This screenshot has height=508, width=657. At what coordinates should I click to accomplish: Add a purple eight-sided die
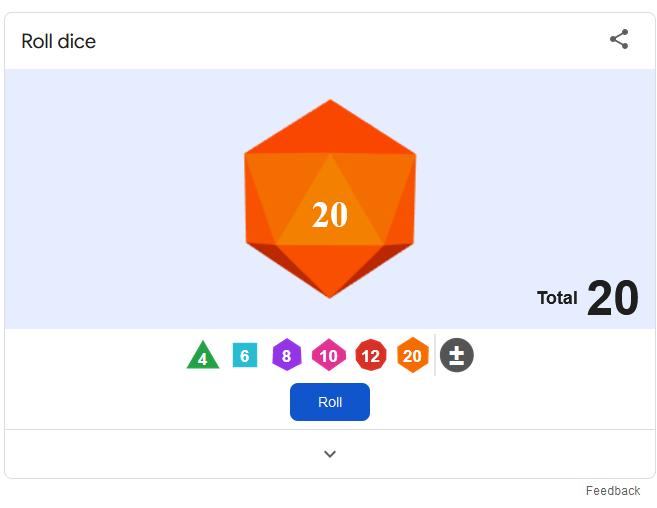287,355
